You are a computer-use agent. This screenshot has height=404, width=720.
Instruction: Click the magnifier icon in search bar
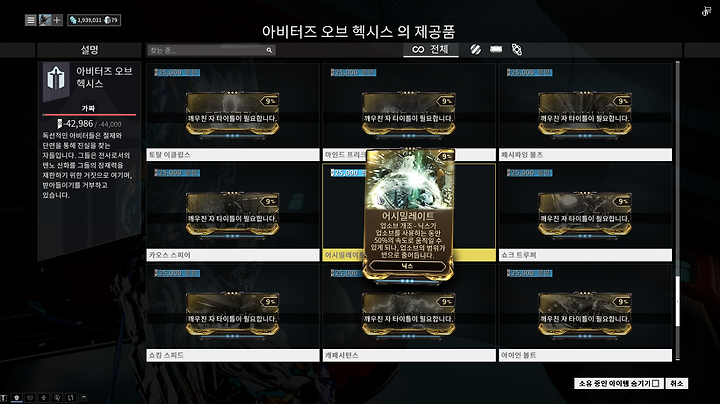pos(269,50)
